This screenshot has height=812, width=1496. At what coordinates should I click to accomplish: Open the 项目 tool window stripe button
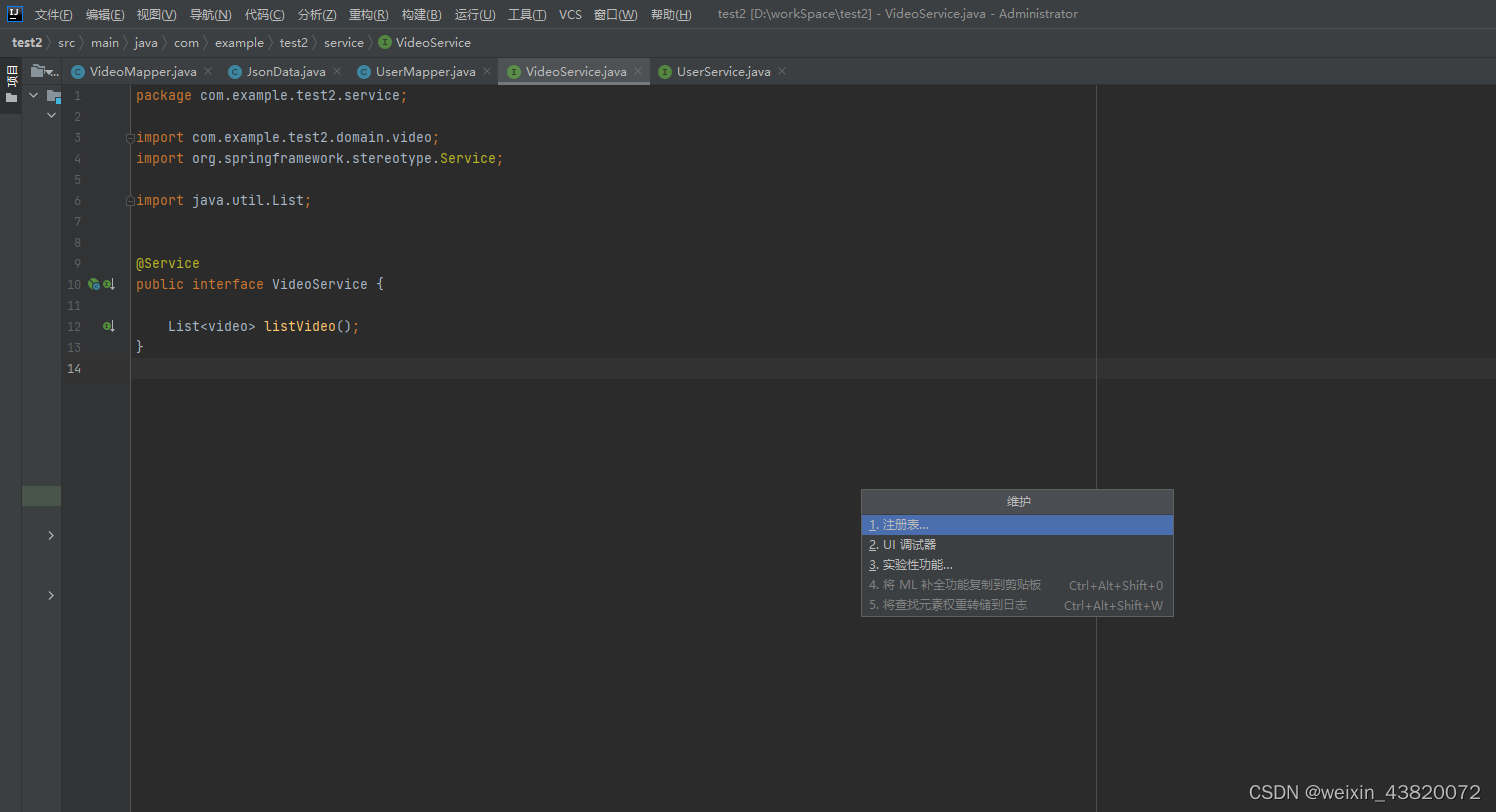(11, 84)
